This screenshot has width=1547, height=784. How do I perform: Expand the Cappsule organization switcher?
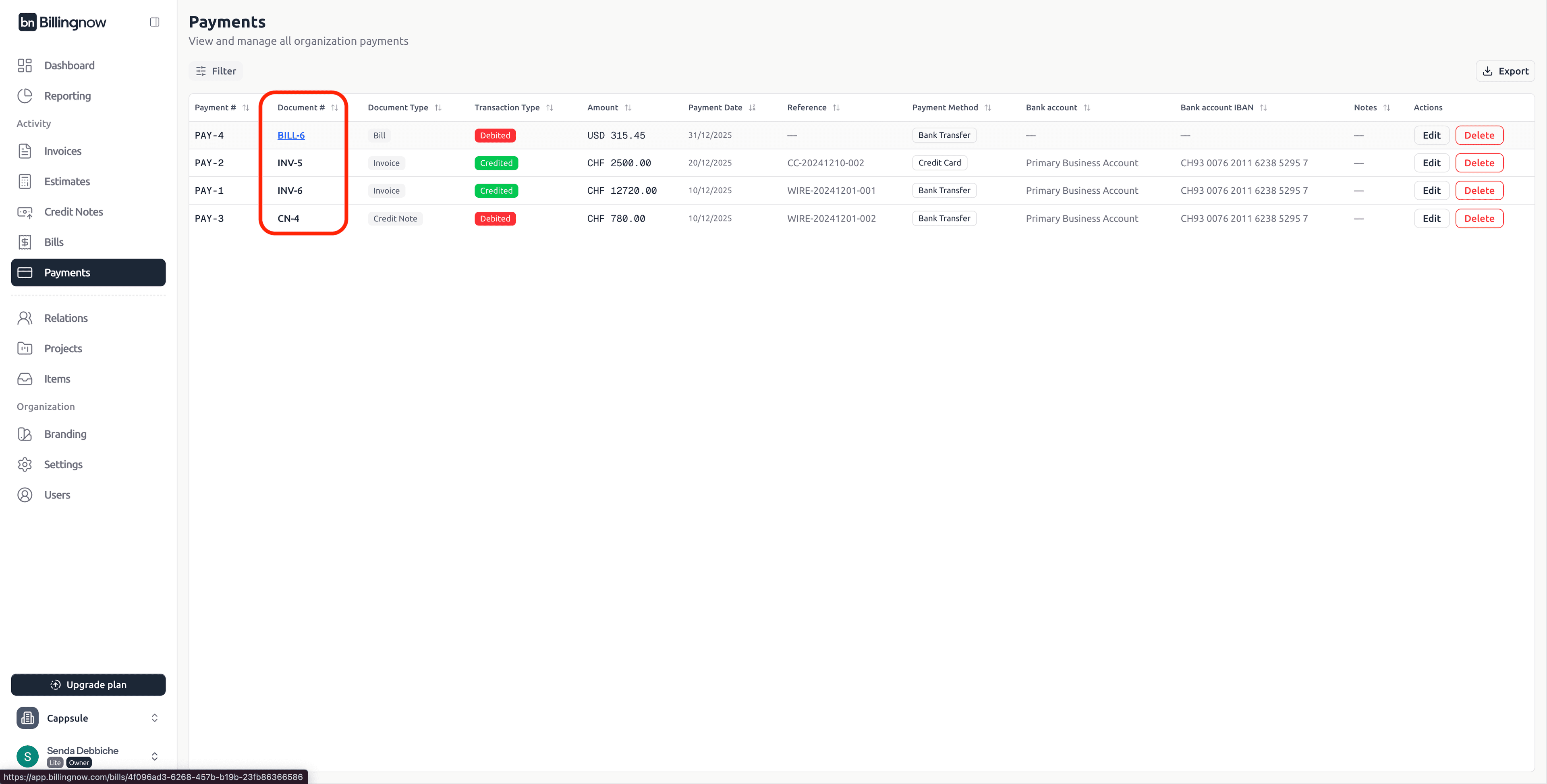pos(155,718)
